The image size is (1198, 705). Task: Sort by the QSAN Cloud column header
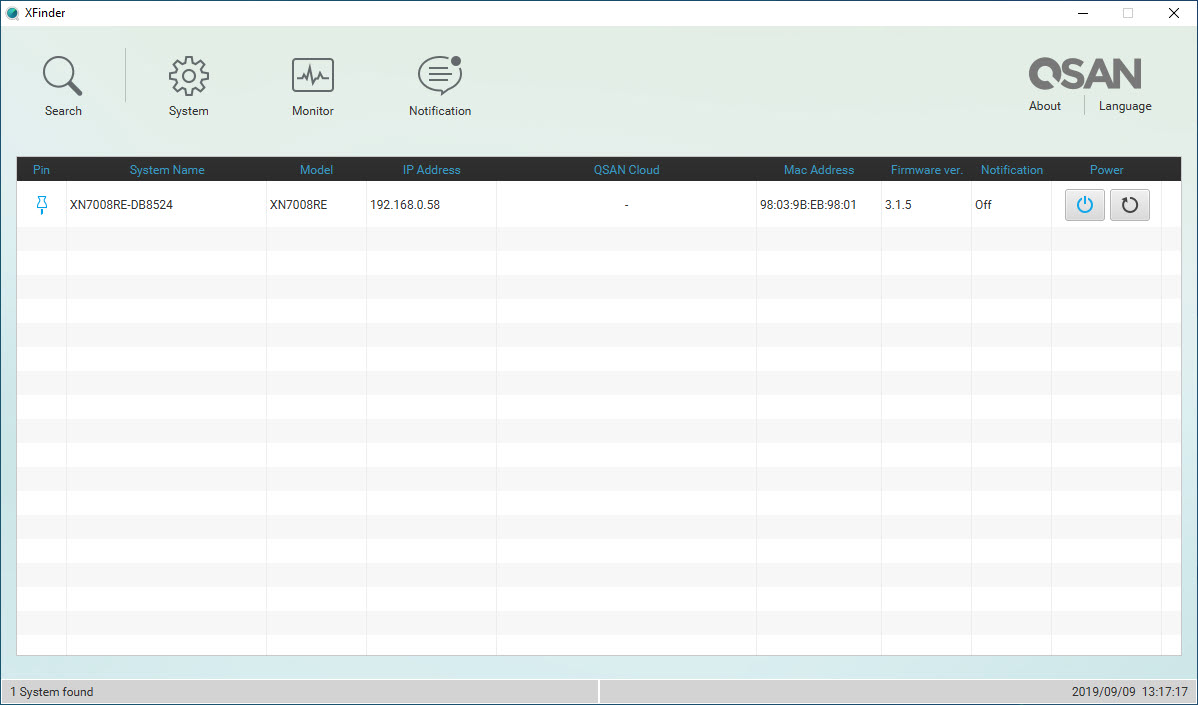pos(627,170)
